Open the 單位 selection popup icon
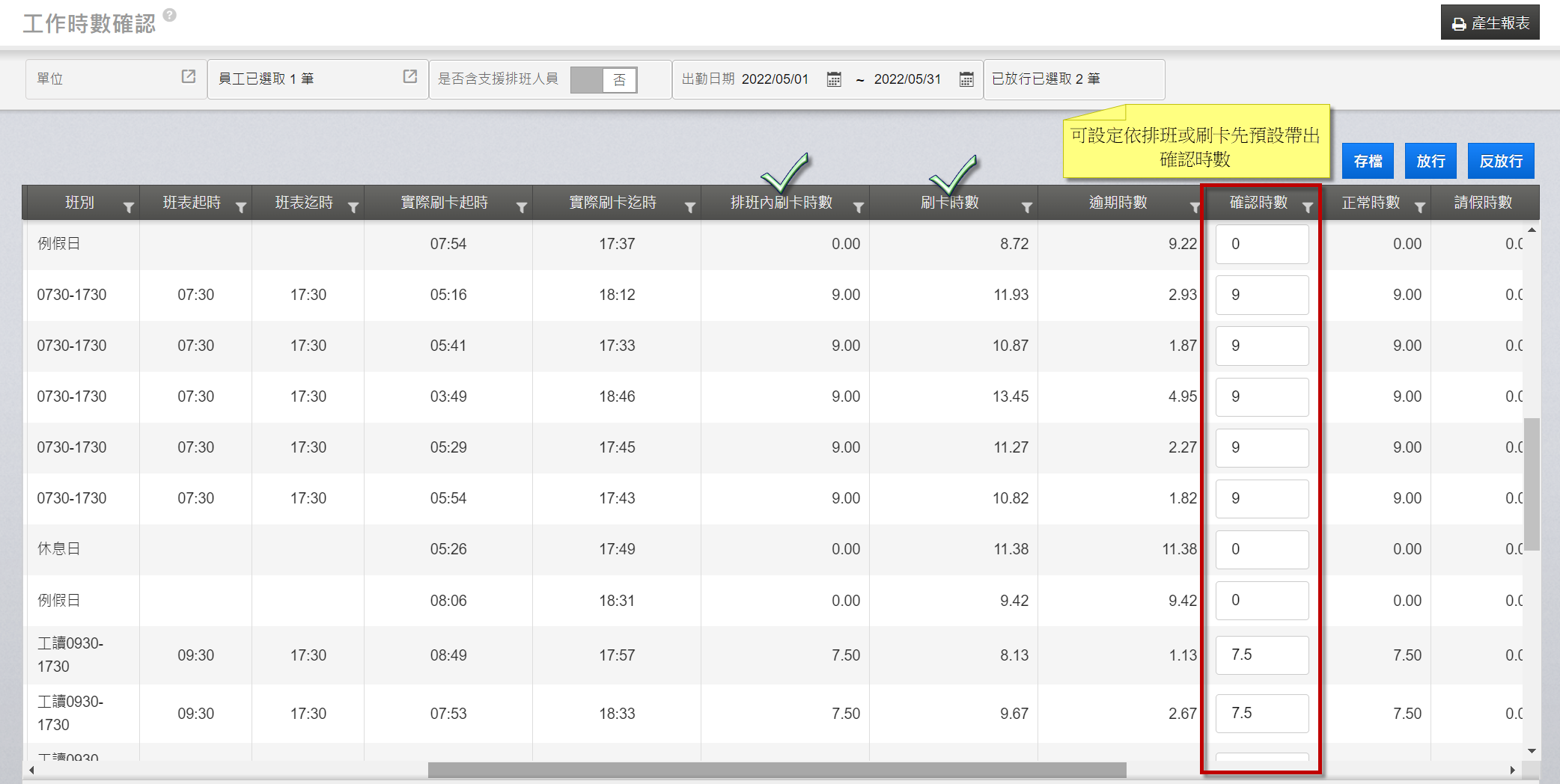Viewport: 1560px width, 784px height. coord(189,77)
